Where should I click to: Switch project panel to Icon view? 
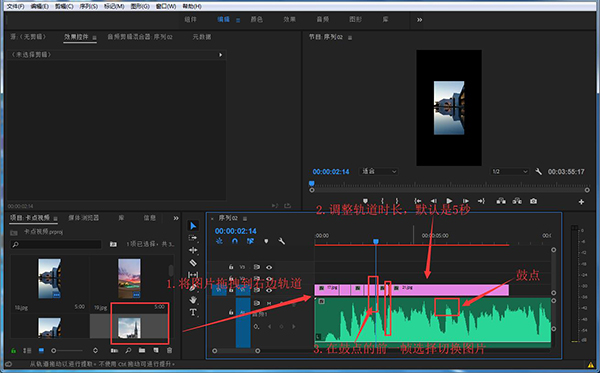click(x=41, y=350)
